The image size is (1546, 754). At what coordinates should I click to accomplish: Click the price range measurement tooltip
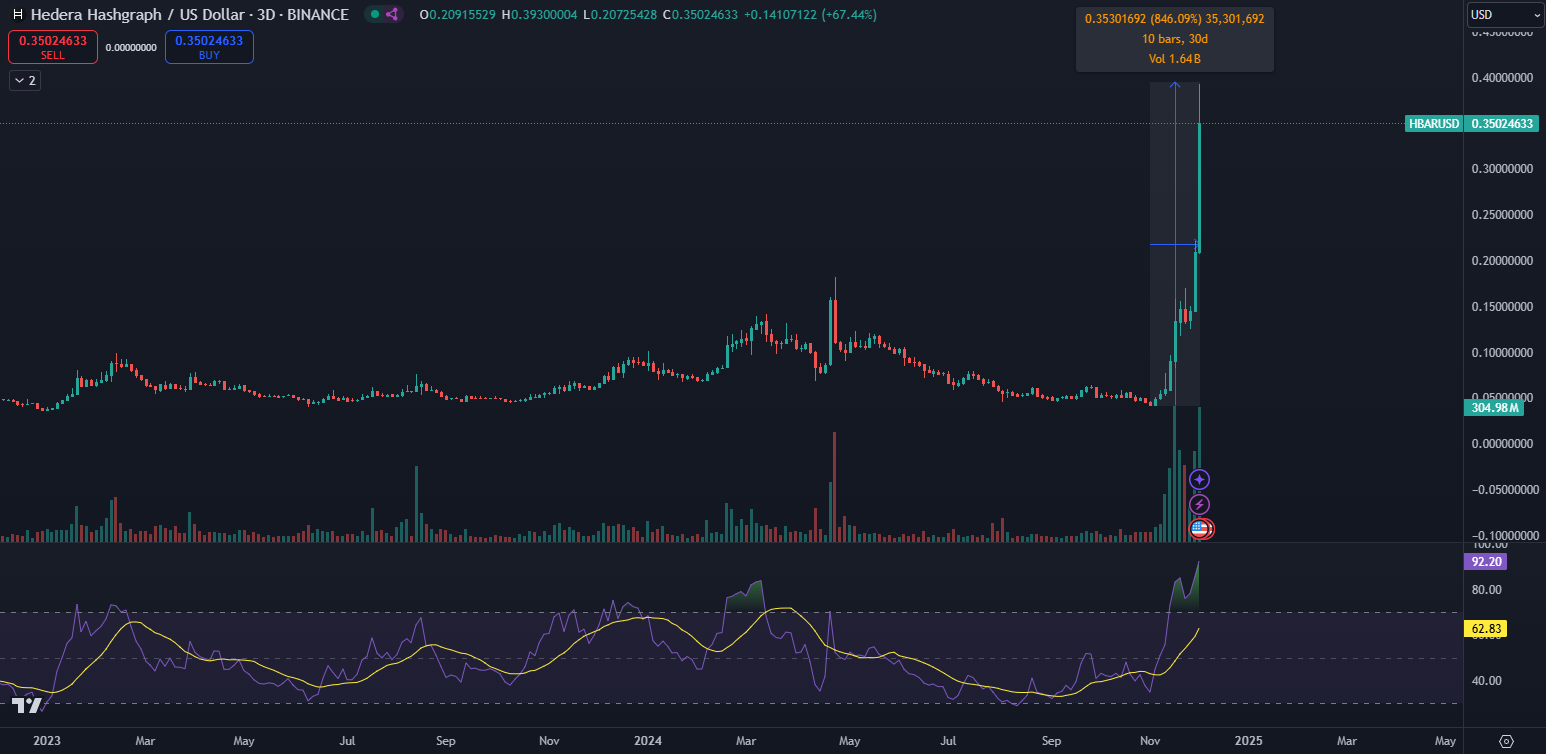[1174, 40]
